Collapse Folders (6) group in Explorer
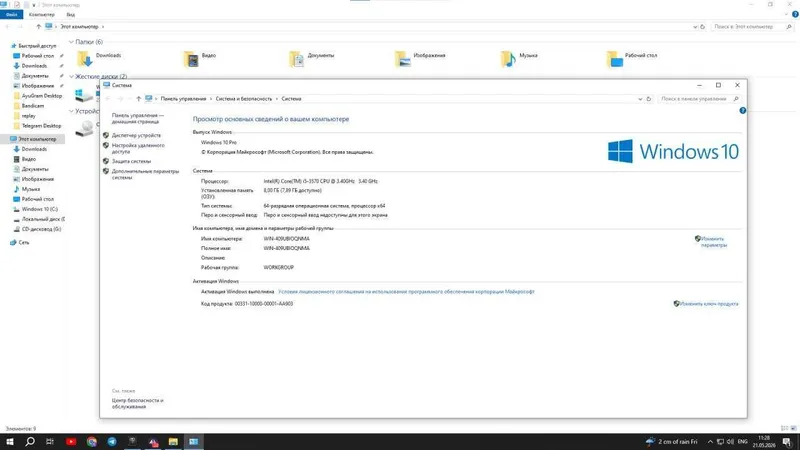Screen dimensions: 800x450 pyautogui.click(x=71, y=42)
